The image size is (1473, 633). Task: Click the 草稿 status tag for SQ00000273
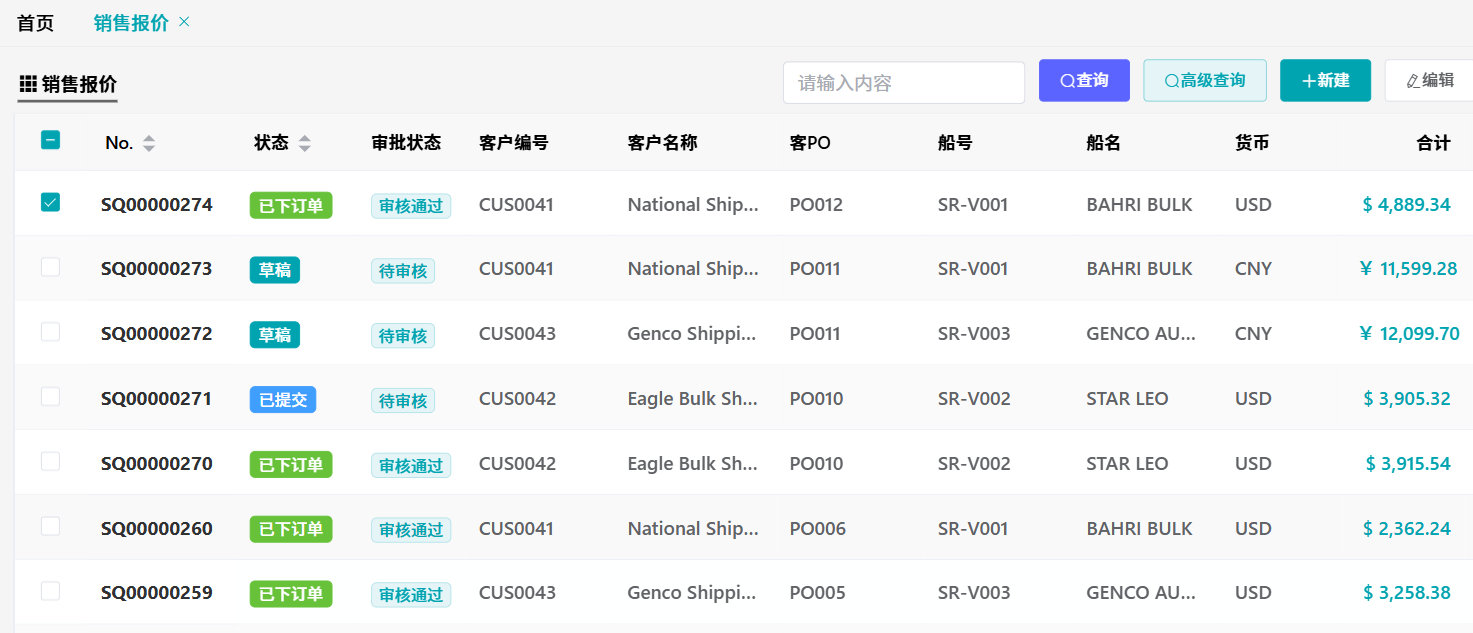point(274,270)
